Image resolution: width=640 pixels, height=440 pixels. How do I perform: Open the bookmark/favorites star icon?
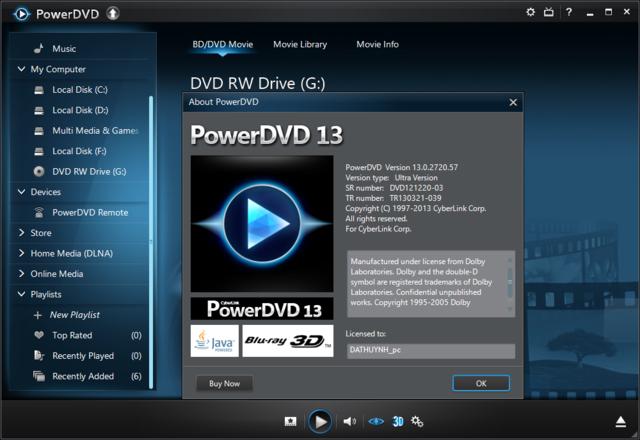(x=290, y=421)
